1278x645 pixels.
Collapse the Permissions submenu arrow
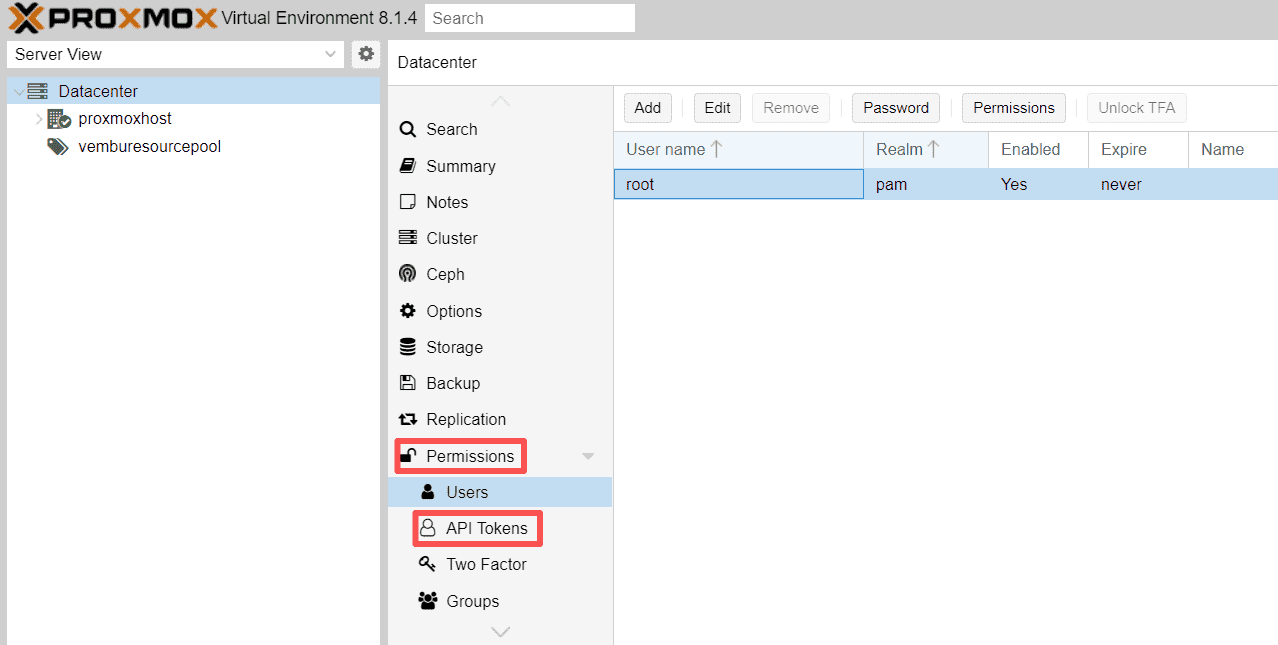(588, 456)
